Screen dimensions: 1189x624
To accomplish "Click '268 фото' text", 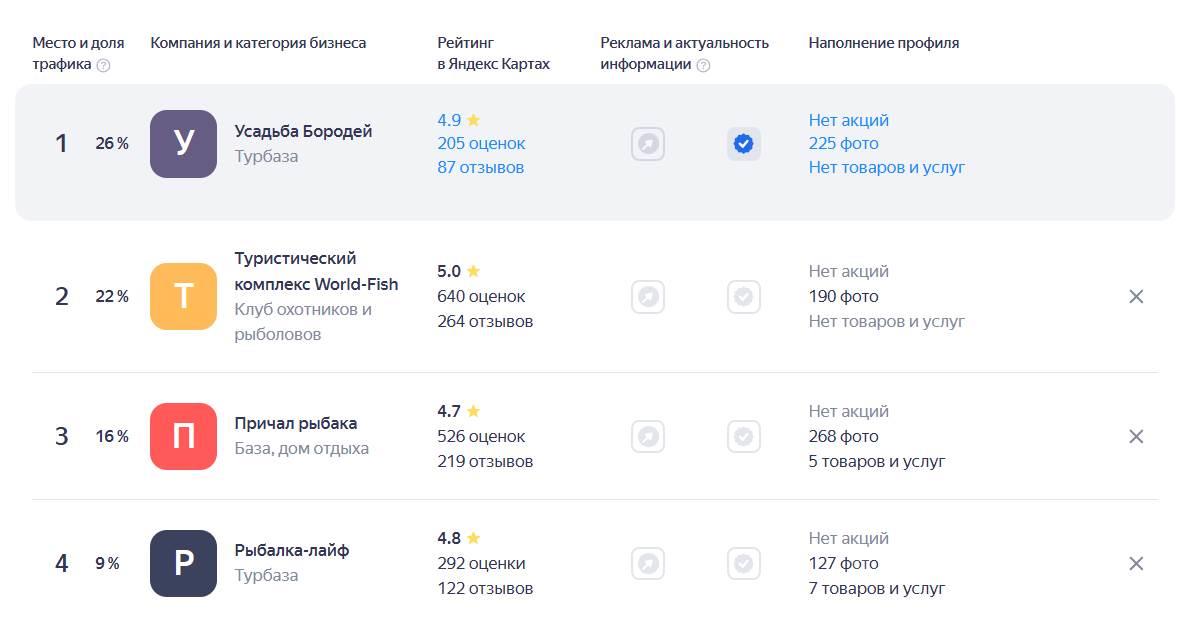I will (x=843, y=436).
